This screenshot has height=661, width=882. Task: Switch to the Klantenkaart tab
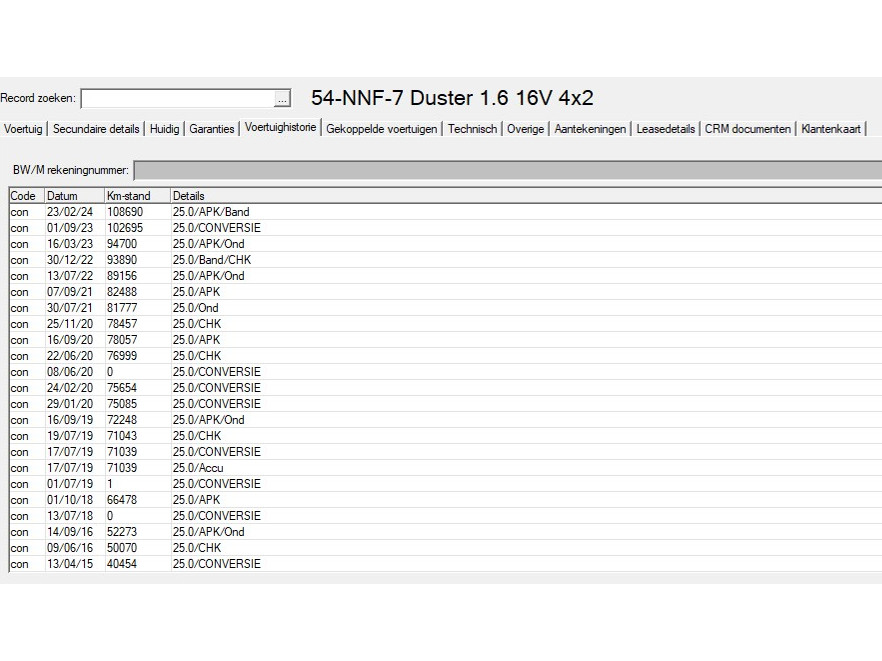tap(831, 129)
